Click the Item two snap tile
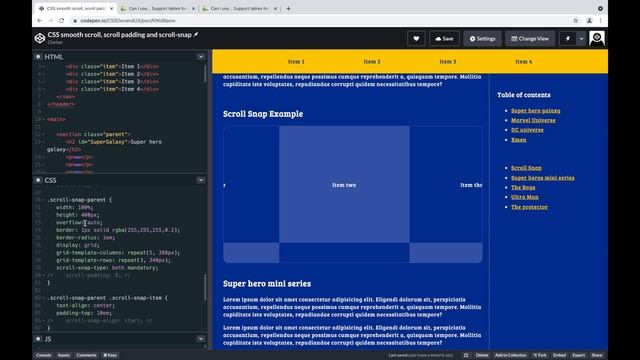The width and height of the screenshot is (640, 360). coord(344,184)
